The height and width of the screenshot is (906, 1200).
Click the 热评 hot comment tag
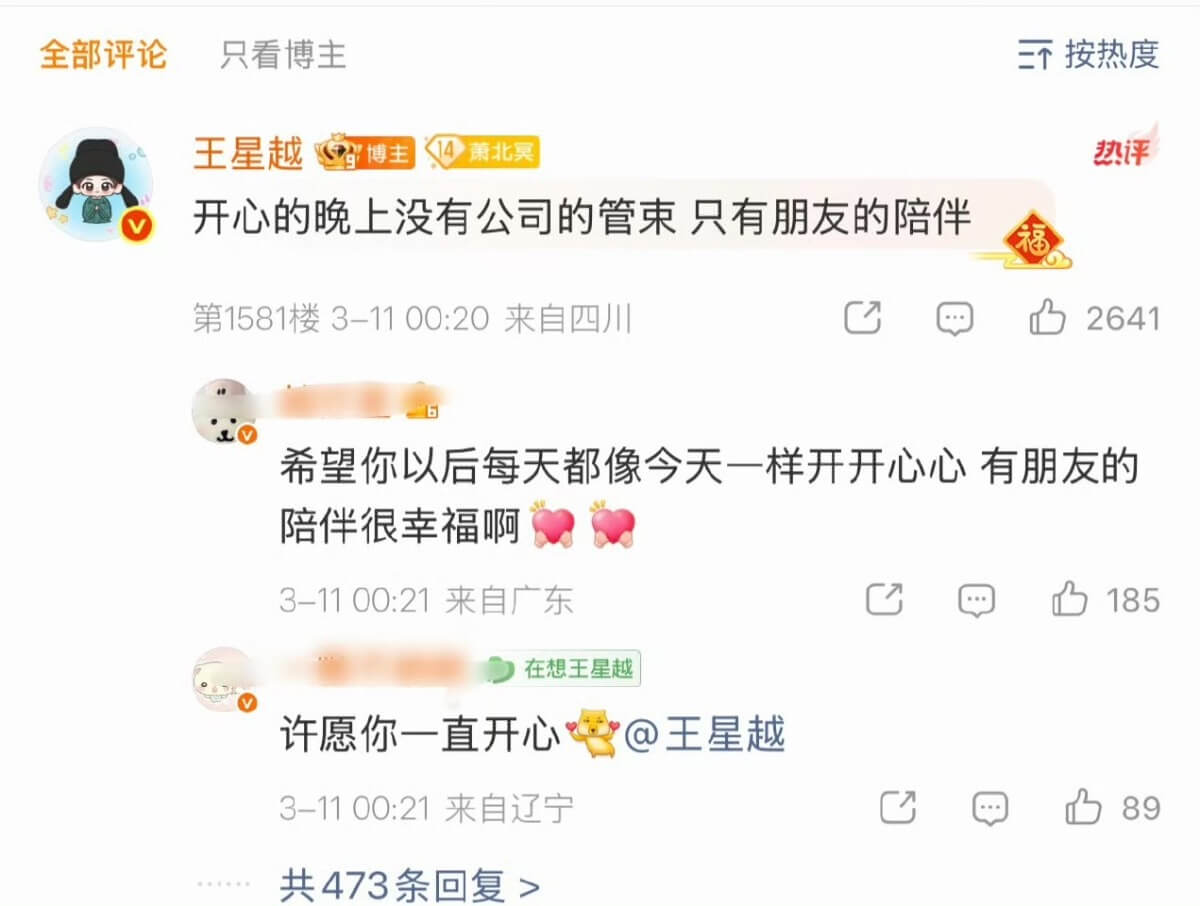[x=1123, y=150]
